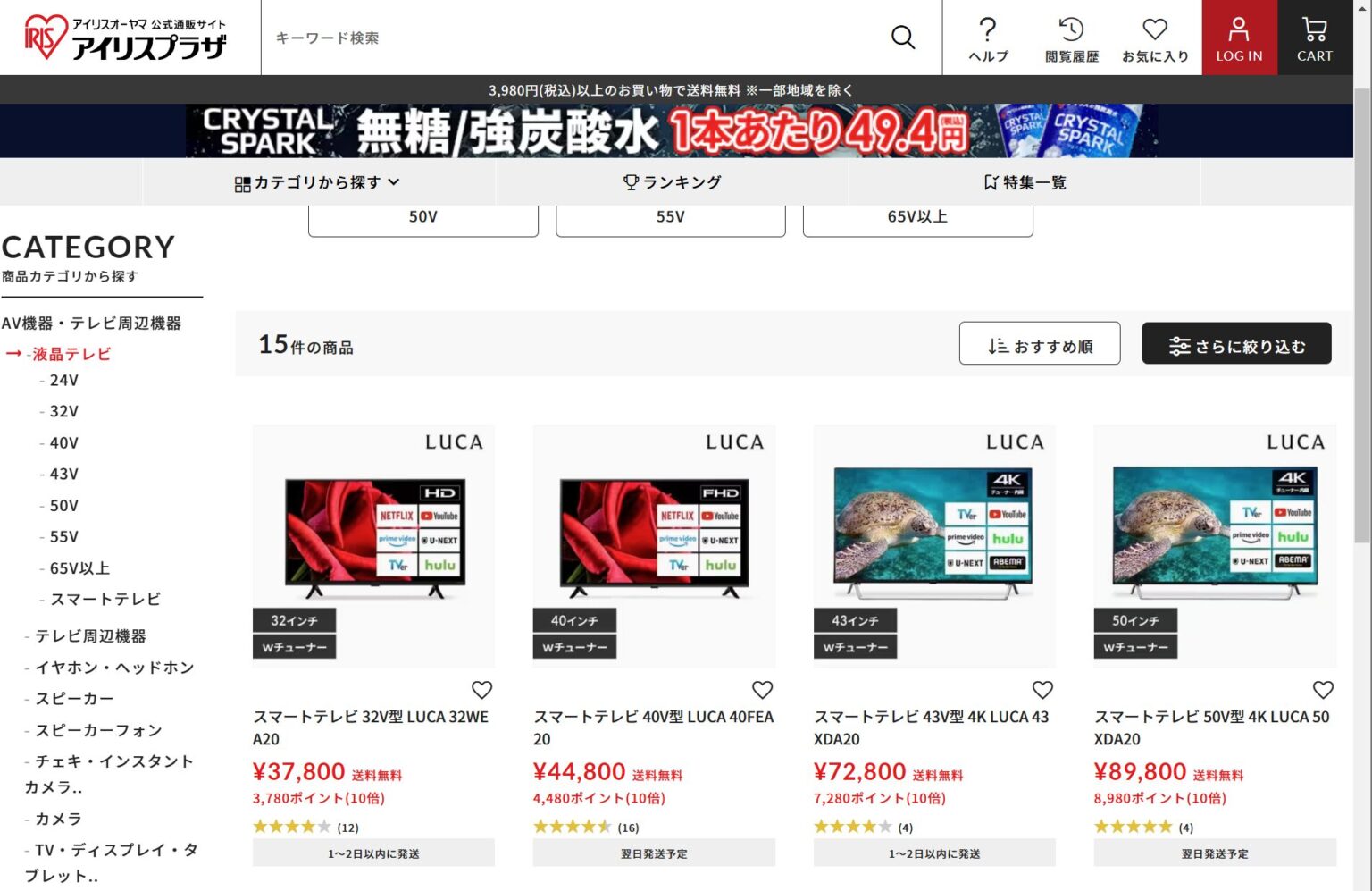Click inside the キーワード検索 search field
The image size is (1372, 891).
[536, 38]
